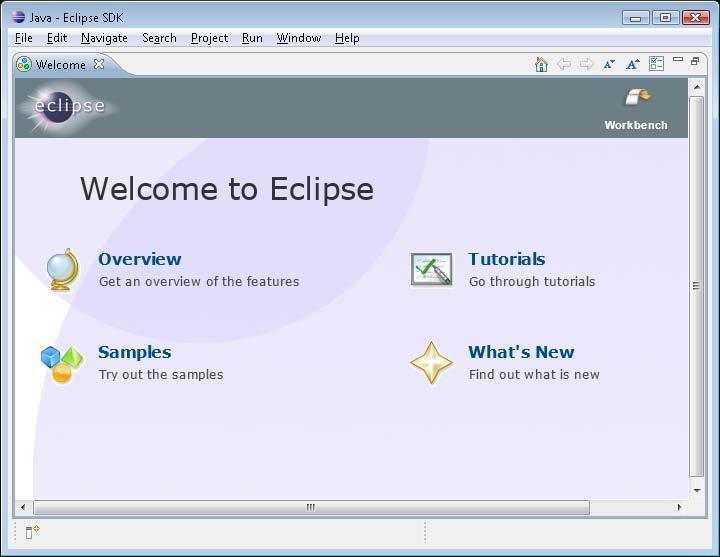Open the Navigate menu
This screenshot has height=557, width=720.
(104, 38)
